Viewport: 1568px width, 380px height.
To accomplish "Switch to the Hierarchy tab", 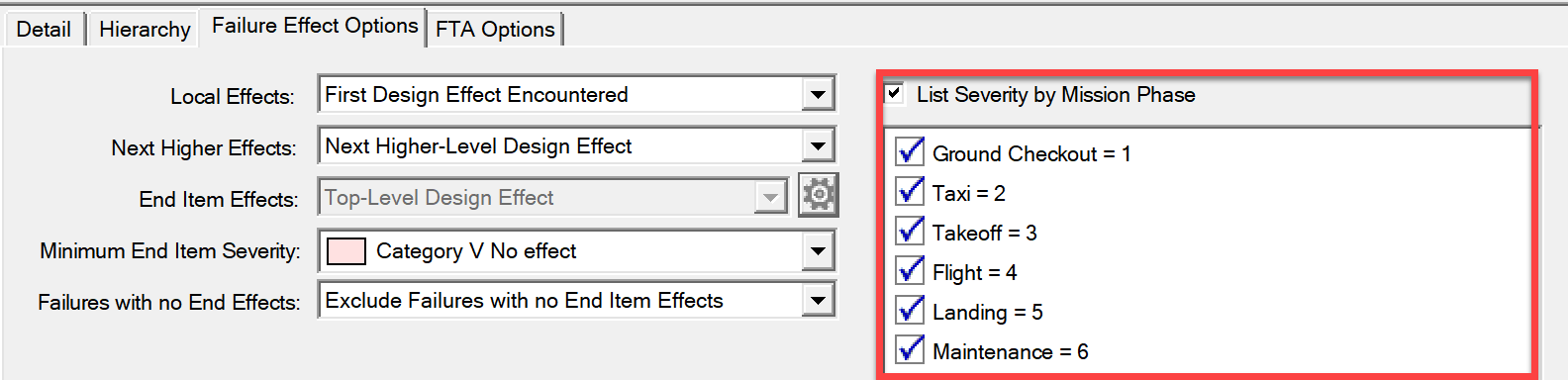I will click(x=145, y=29).
